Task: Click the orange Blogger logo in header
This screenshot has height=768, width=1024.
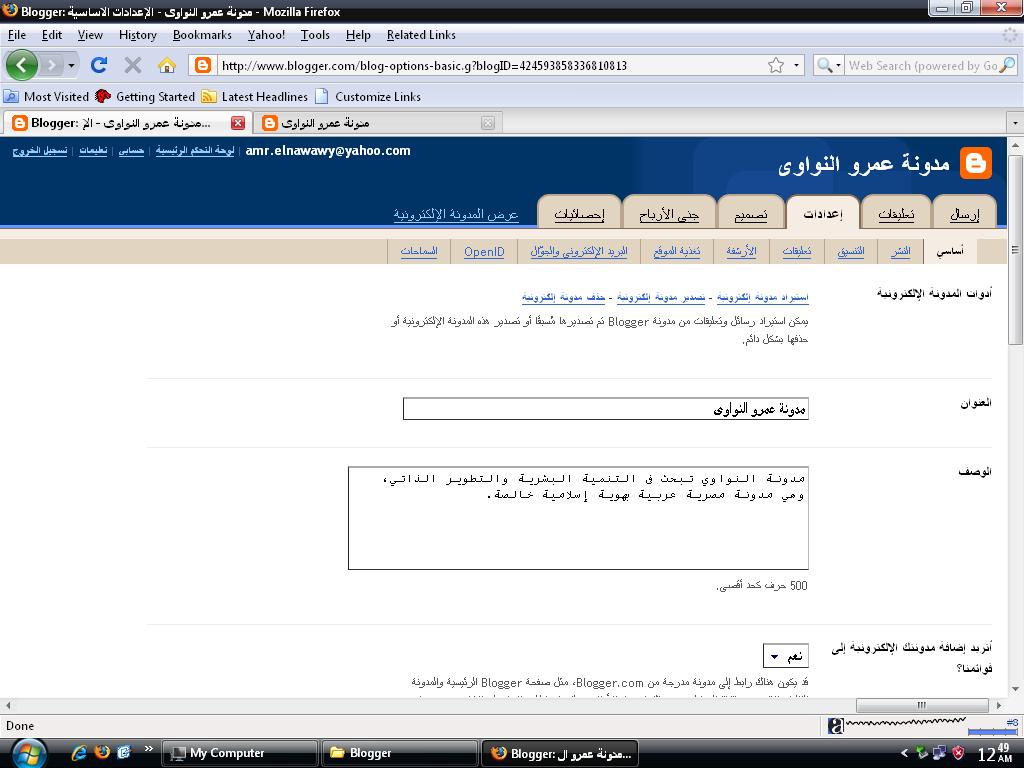Action: coord(976,163)
